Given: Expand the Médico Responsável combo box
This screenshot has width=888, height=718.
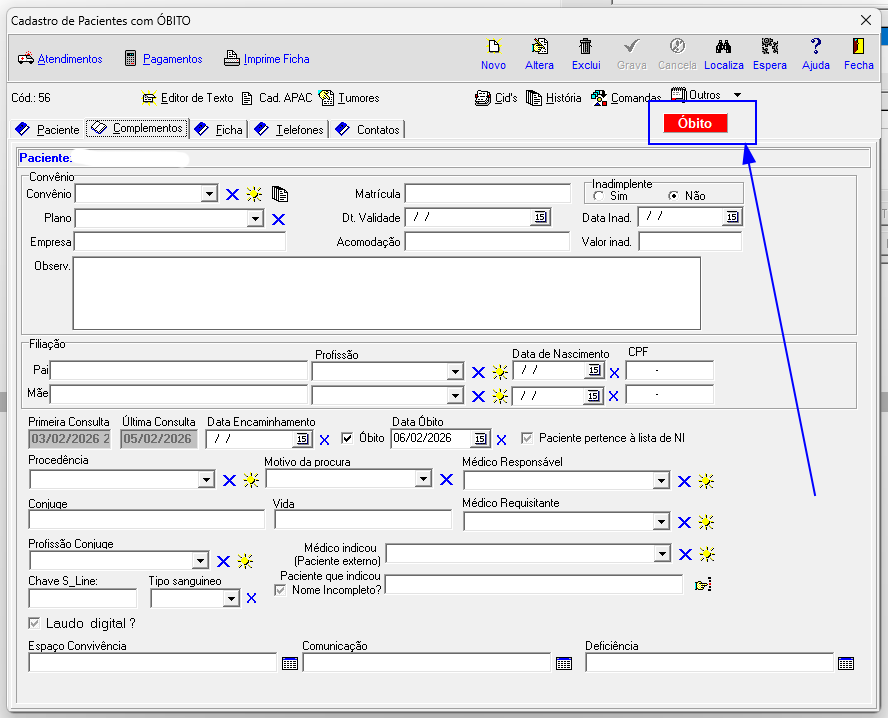Looking at the screenshot, I should [660, 481].
